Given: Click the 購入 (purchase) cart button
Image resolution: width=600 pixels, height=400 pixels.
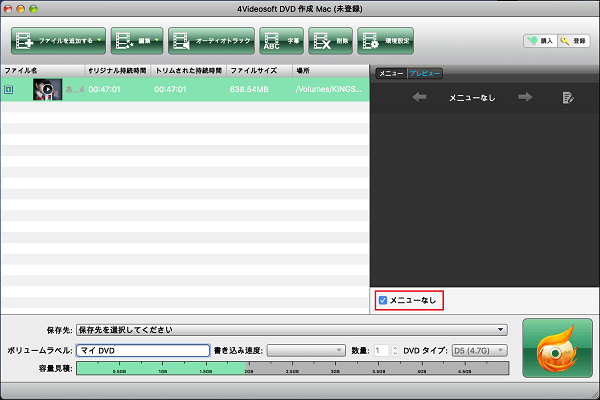Looking at the screenshot, I should [540, 41].
